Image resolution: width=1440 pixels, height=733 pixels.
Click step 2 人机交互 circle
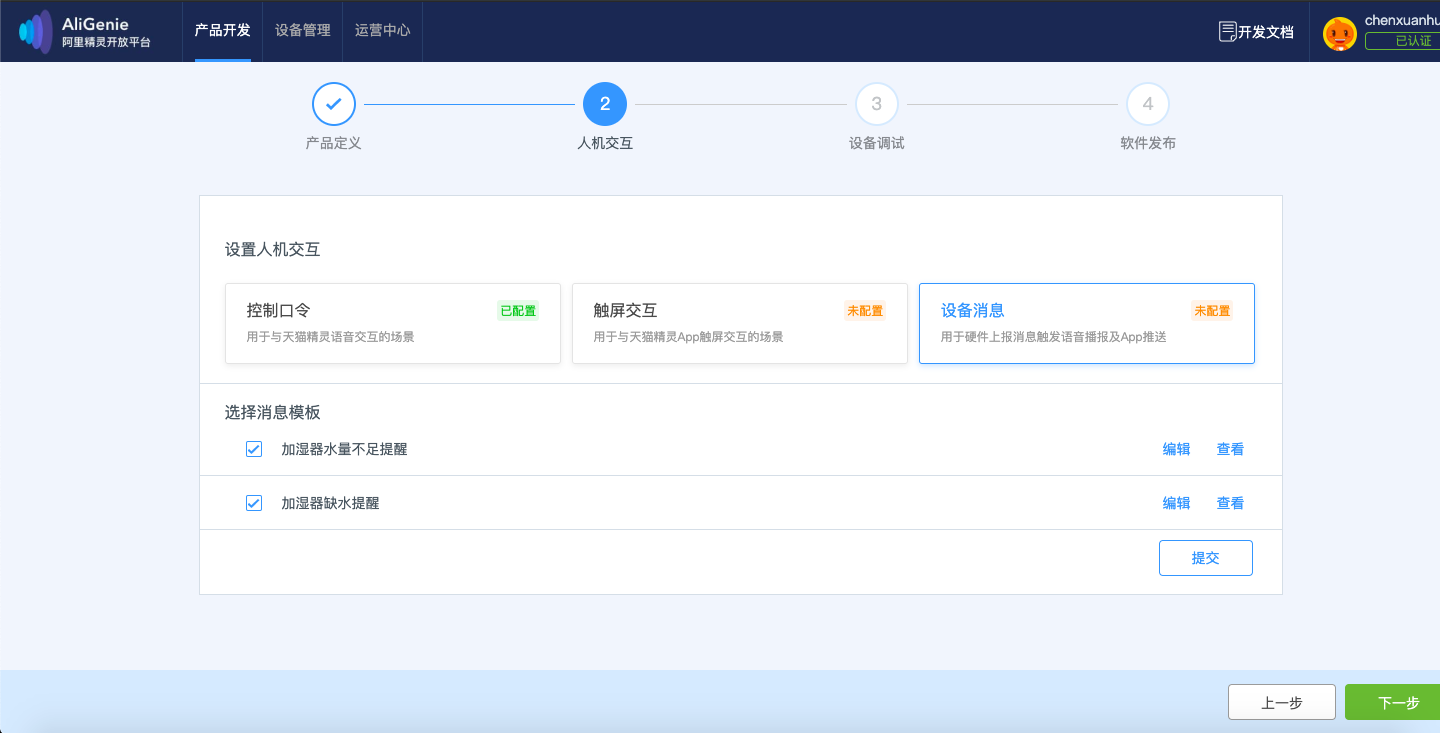pyautogui.click(x=605, y=104)
